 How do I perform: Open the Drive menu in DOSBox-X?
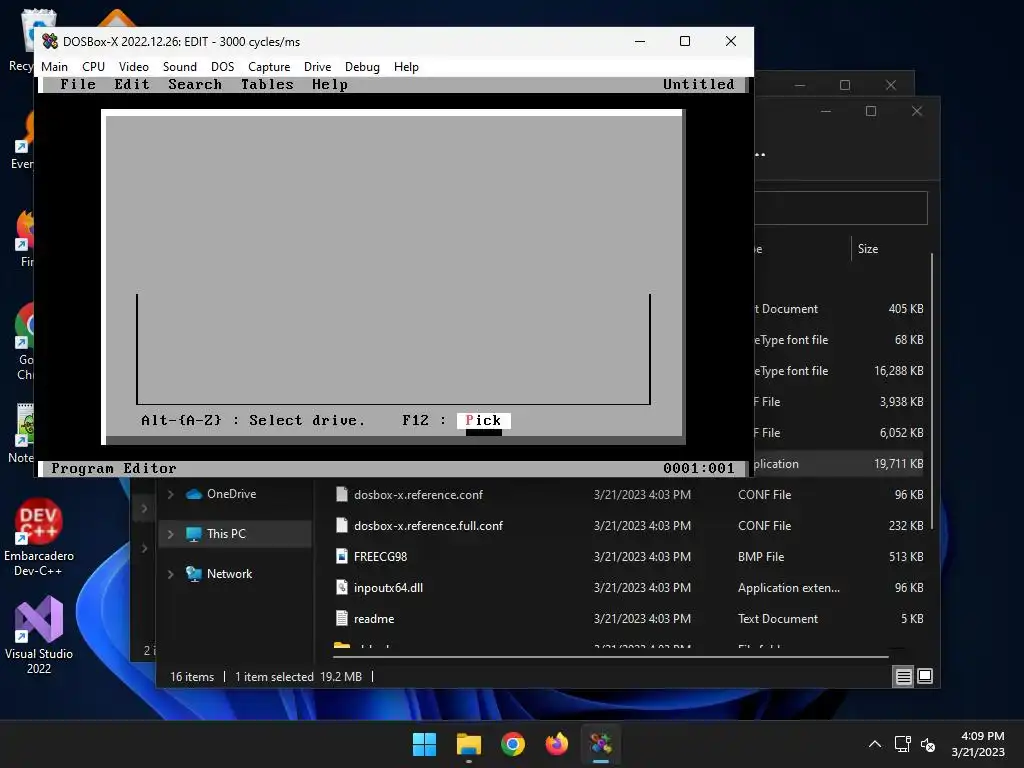pos(317,67)
